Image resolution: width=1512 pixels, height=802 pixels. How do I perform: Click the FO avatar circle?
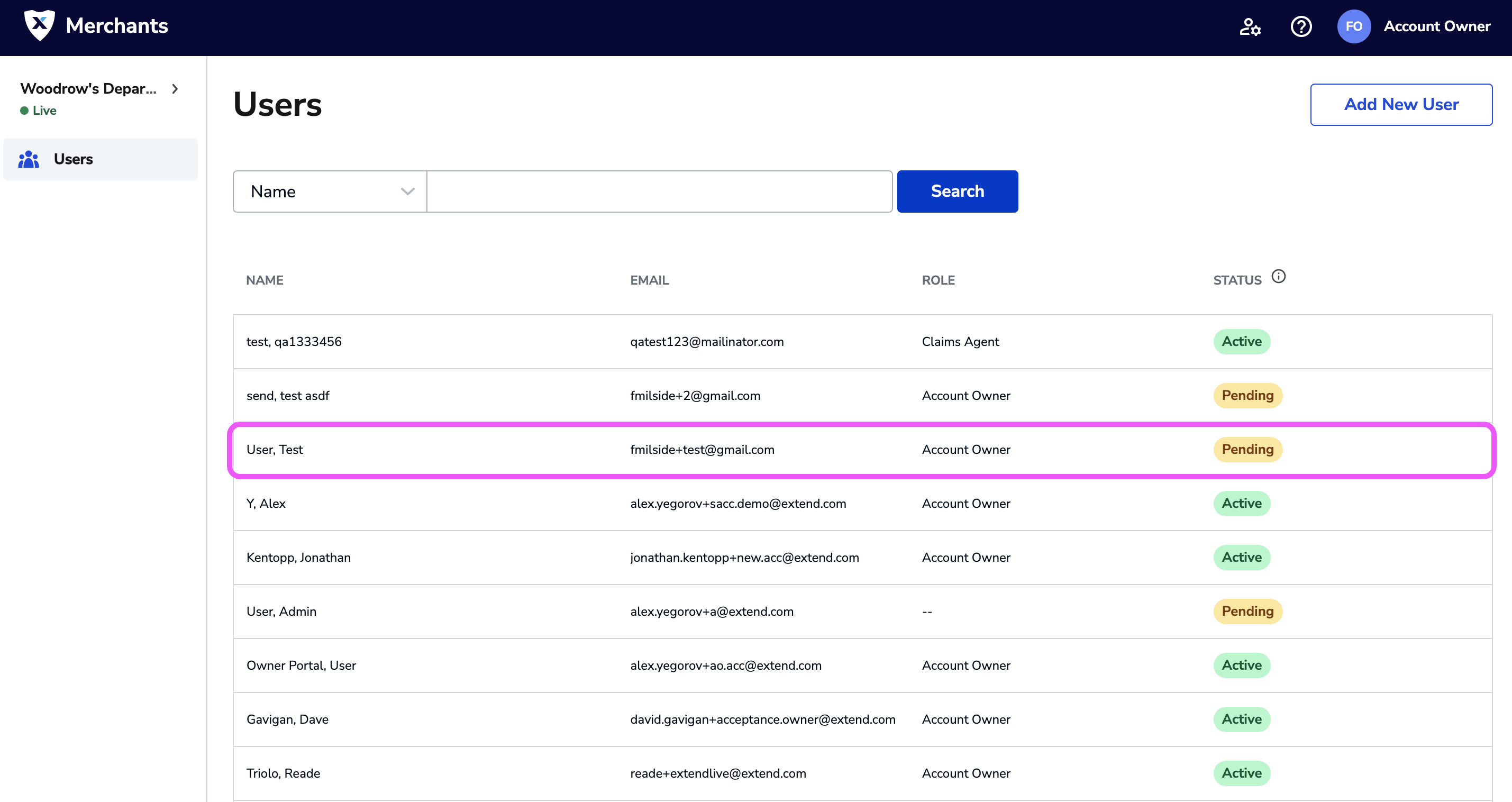[1353, 26]
